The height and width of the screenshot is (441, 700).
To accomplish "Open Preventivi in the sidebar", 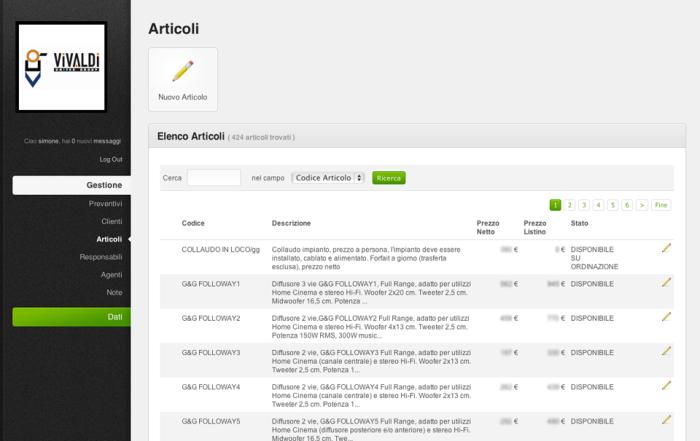I will click(105, 204).
